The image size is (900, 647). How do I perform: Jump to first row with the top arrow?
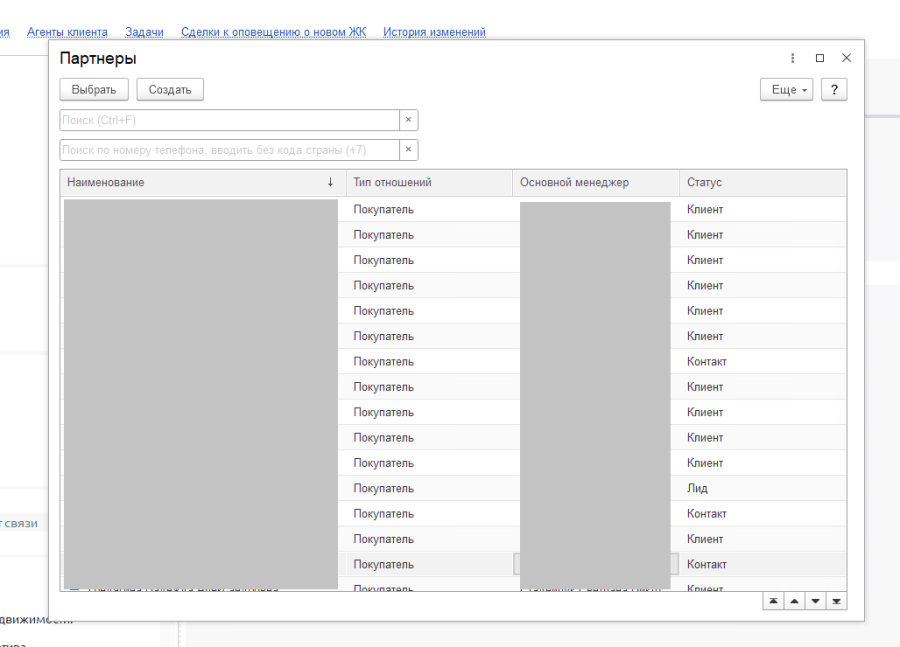click(x=773, y=601)
